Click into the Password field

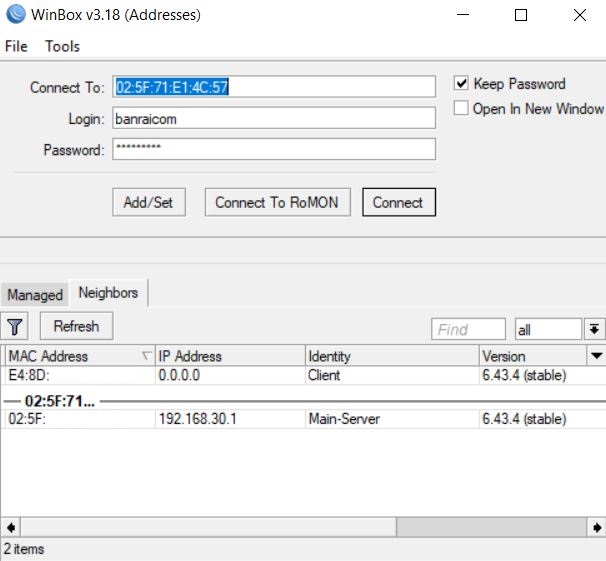(274, 149)
